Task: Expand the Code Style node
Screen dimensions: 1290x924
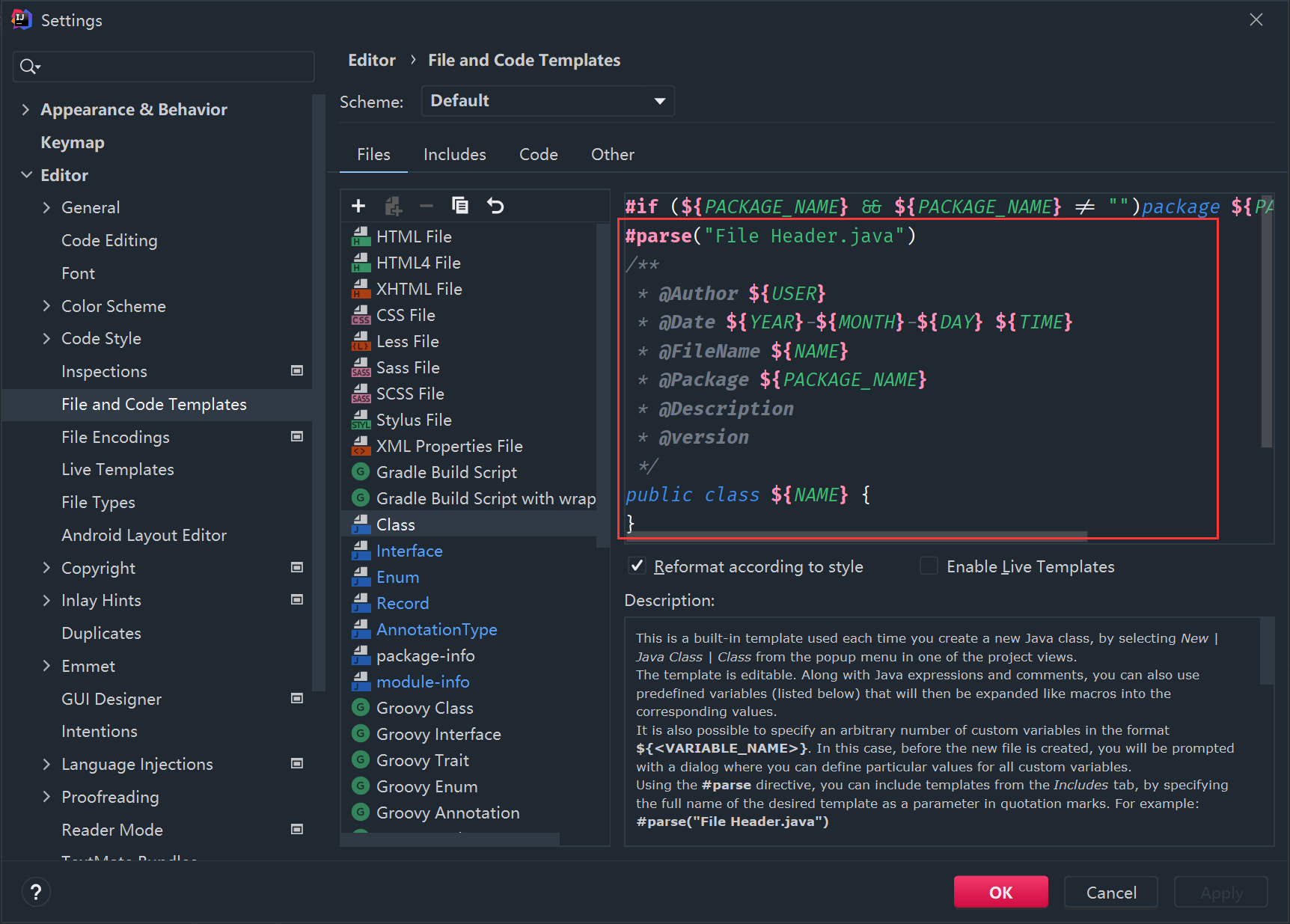Action: tap(46, 338)
